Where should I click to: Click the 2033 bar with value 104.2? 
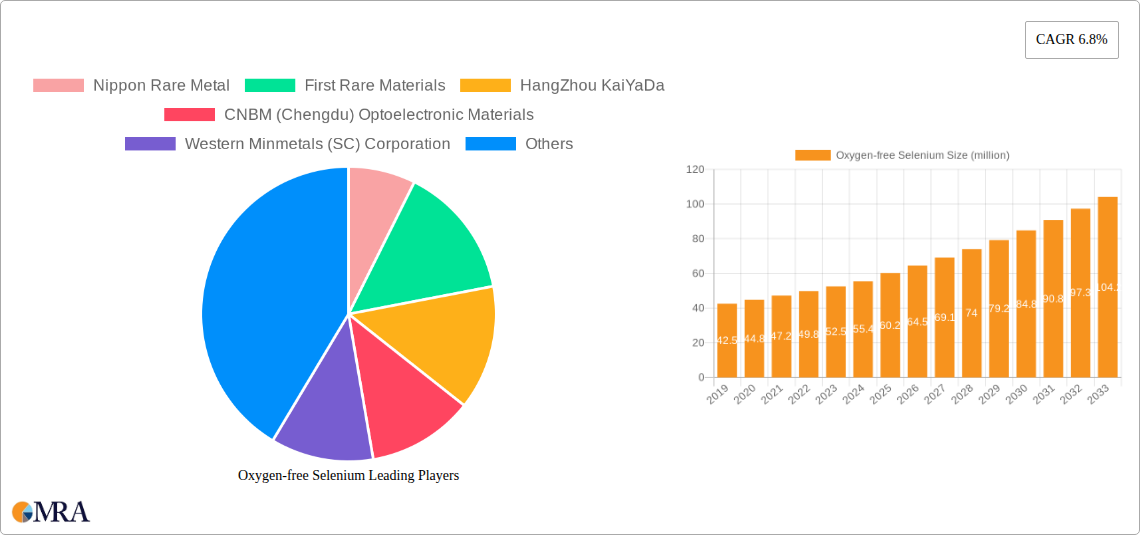[x=1107, y=287]
